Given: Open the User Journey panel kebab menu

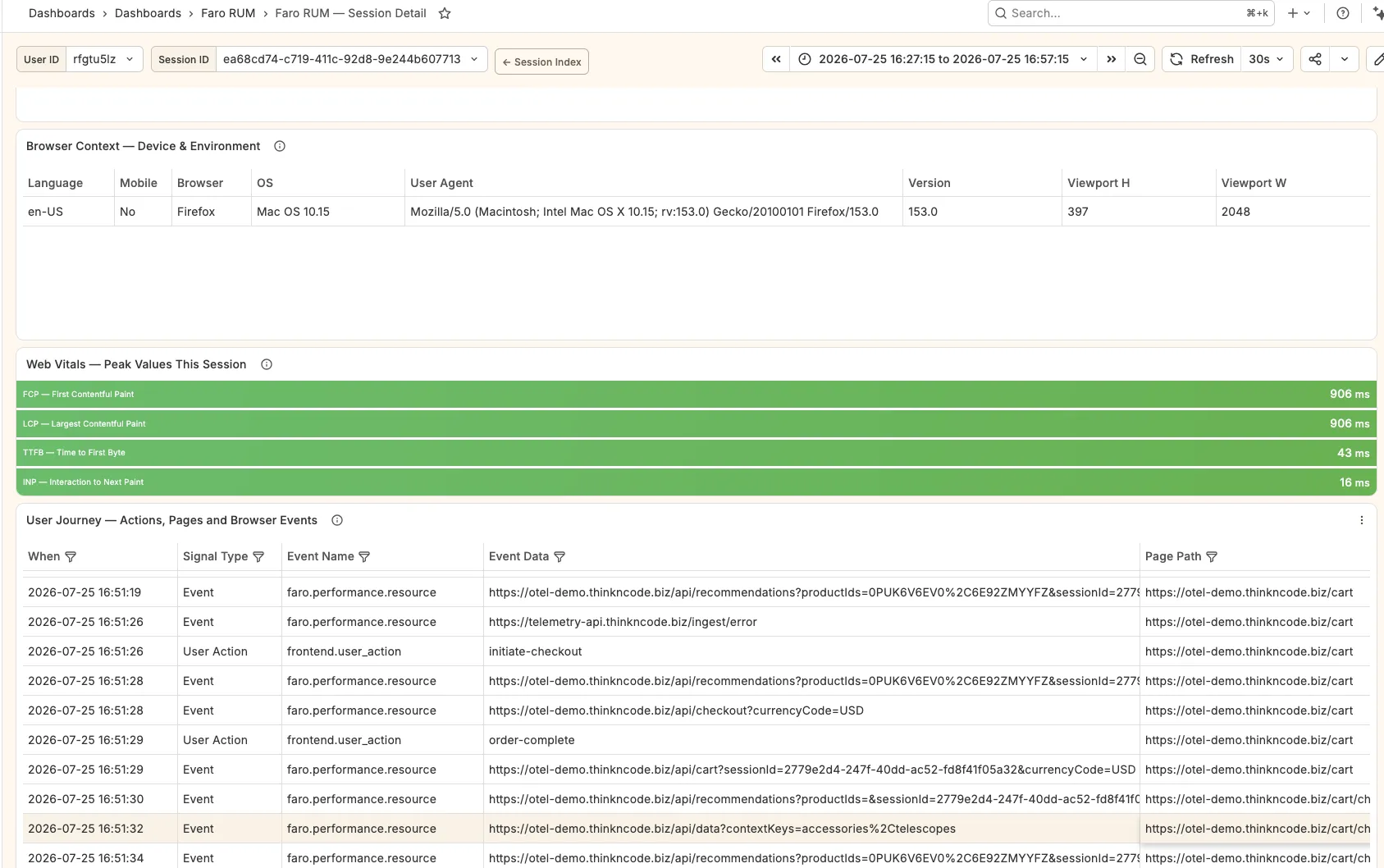Looking at the screenshot, I should point(1362,520).
